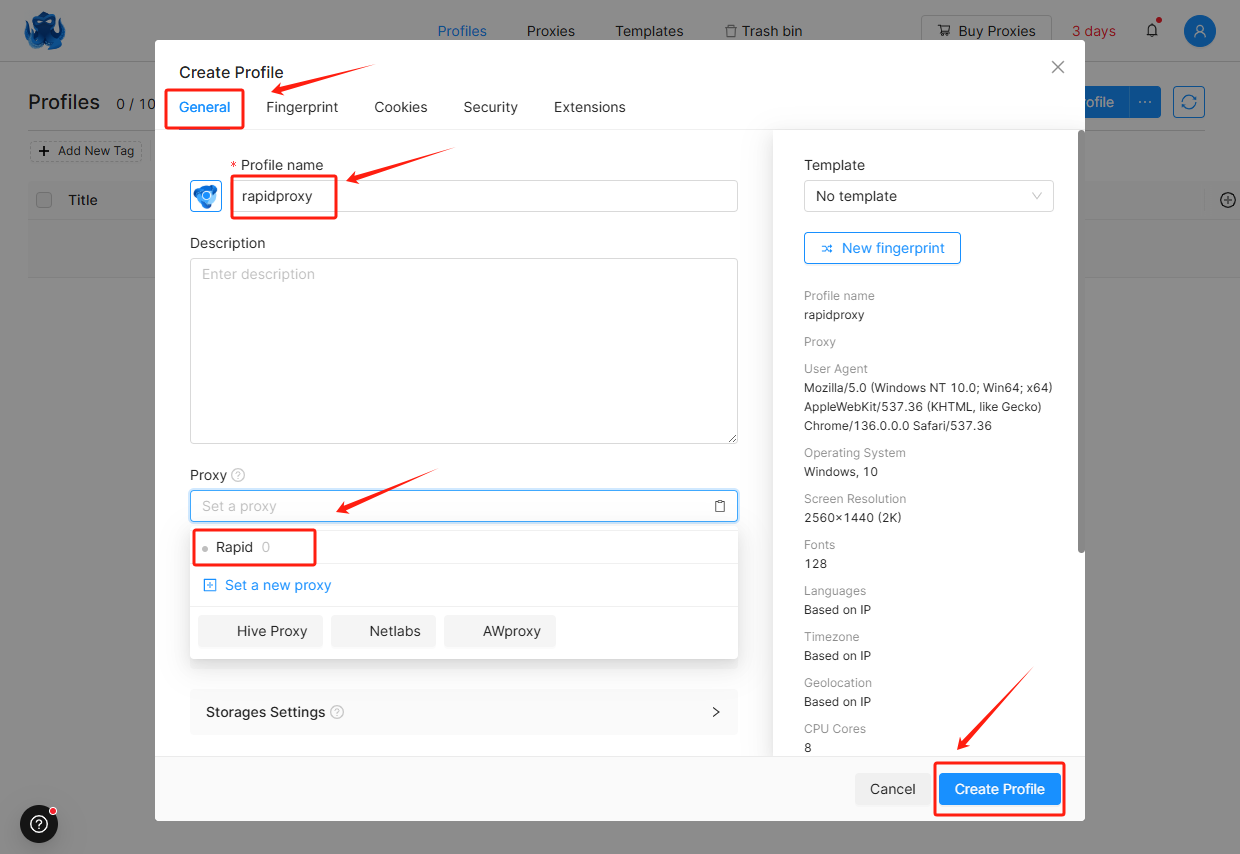Click the Description text area
The width and height of the screenshot is (1240, 854).
click(x=463, y=350)
